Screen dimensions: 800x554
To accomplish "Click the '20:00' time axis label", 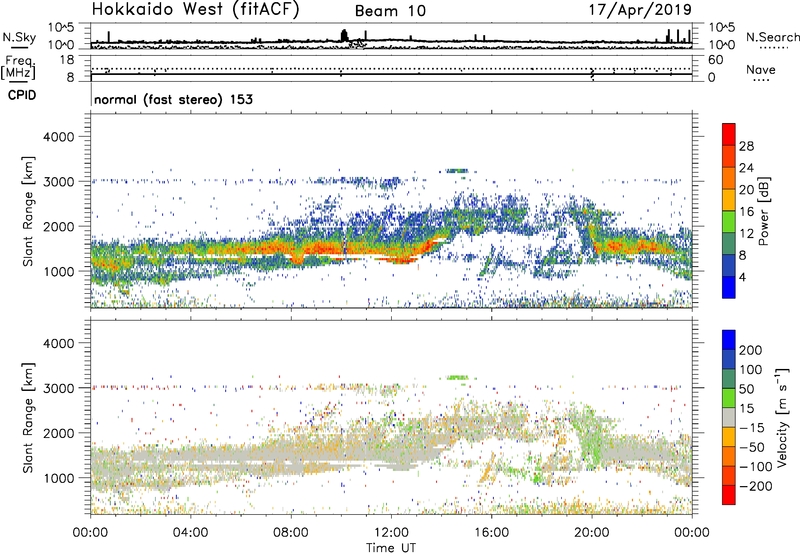I will pos(591,533).
